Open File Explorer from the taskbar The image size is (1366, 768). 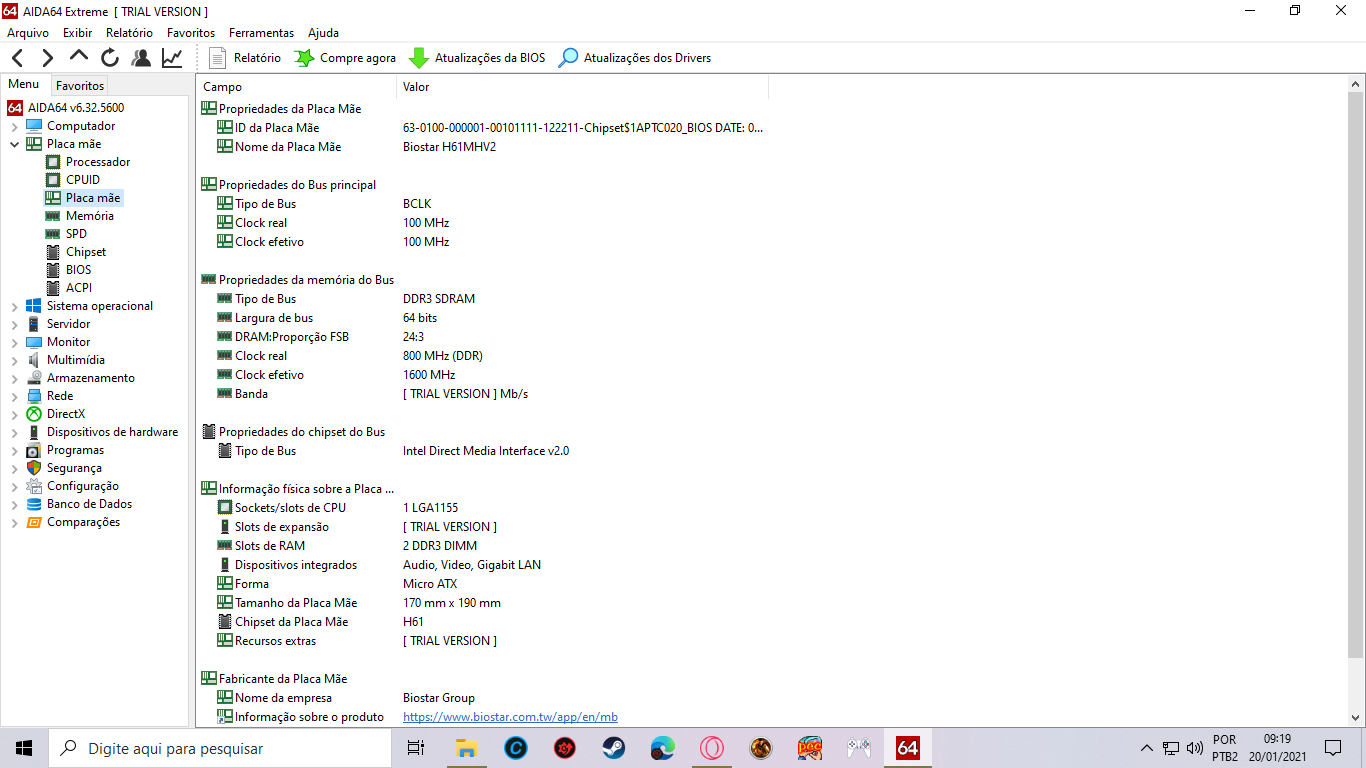click(467, 748)
